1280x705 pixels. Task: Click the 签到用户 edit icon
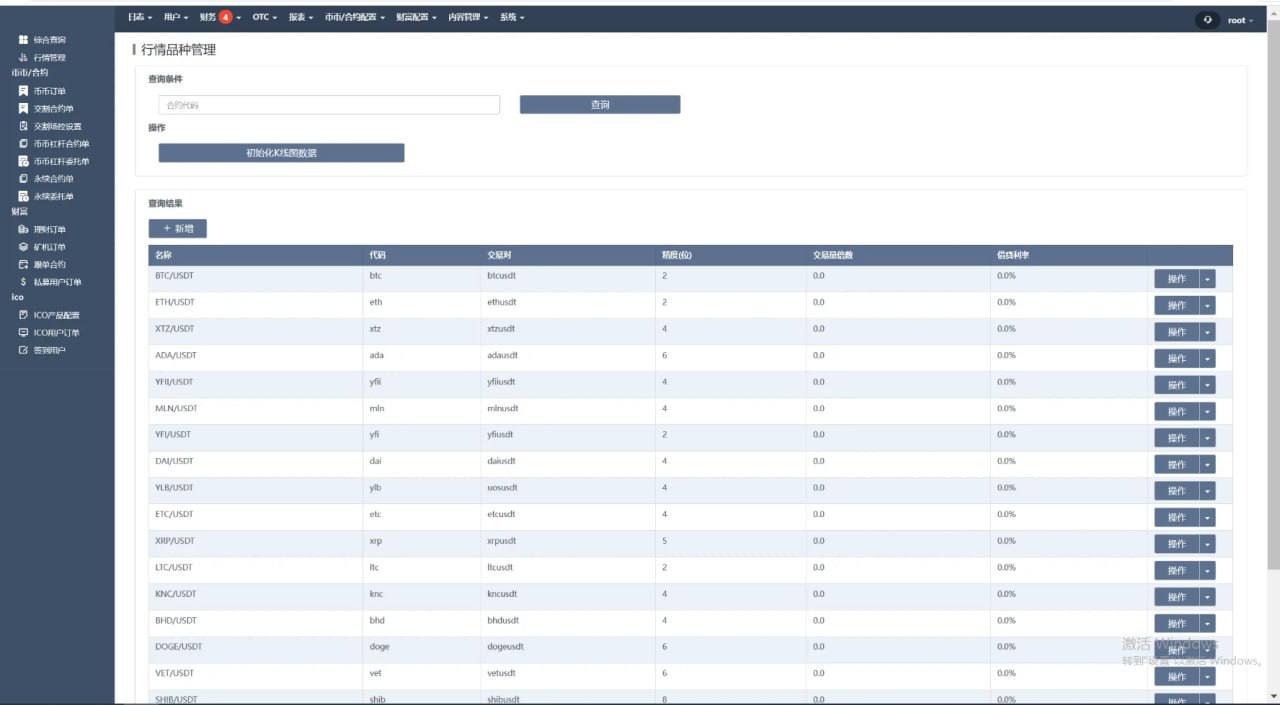coord(23,351)
